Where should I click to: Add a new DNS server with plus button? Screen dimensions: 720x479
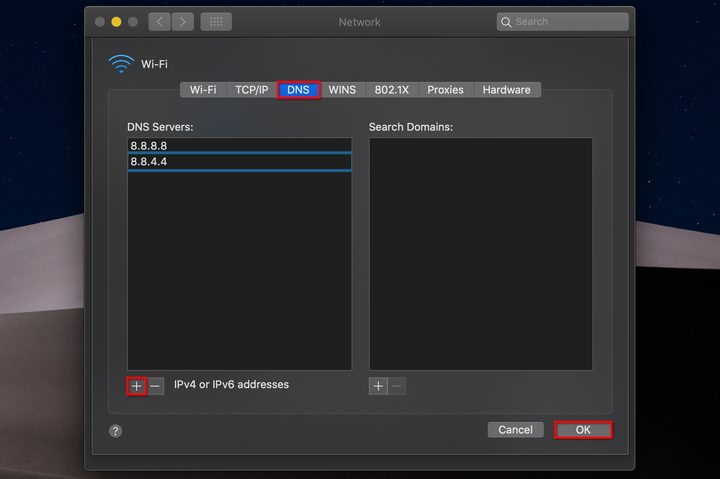pyautogui.click(x=136, y=386)
